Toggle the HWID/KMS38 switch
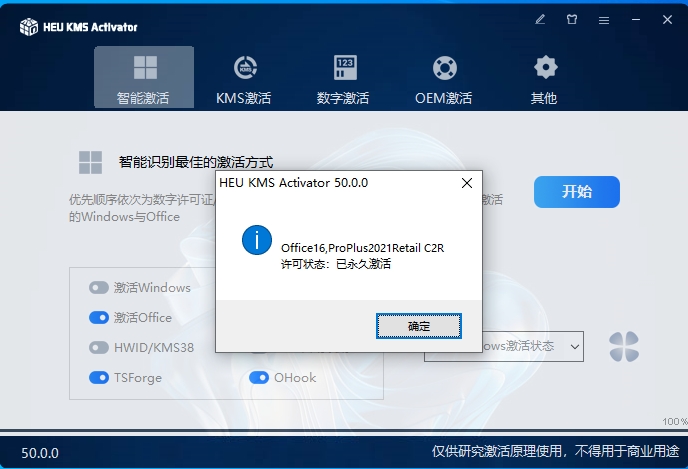Viewport: 688px width, 469px height. click(x=99, y=347)
